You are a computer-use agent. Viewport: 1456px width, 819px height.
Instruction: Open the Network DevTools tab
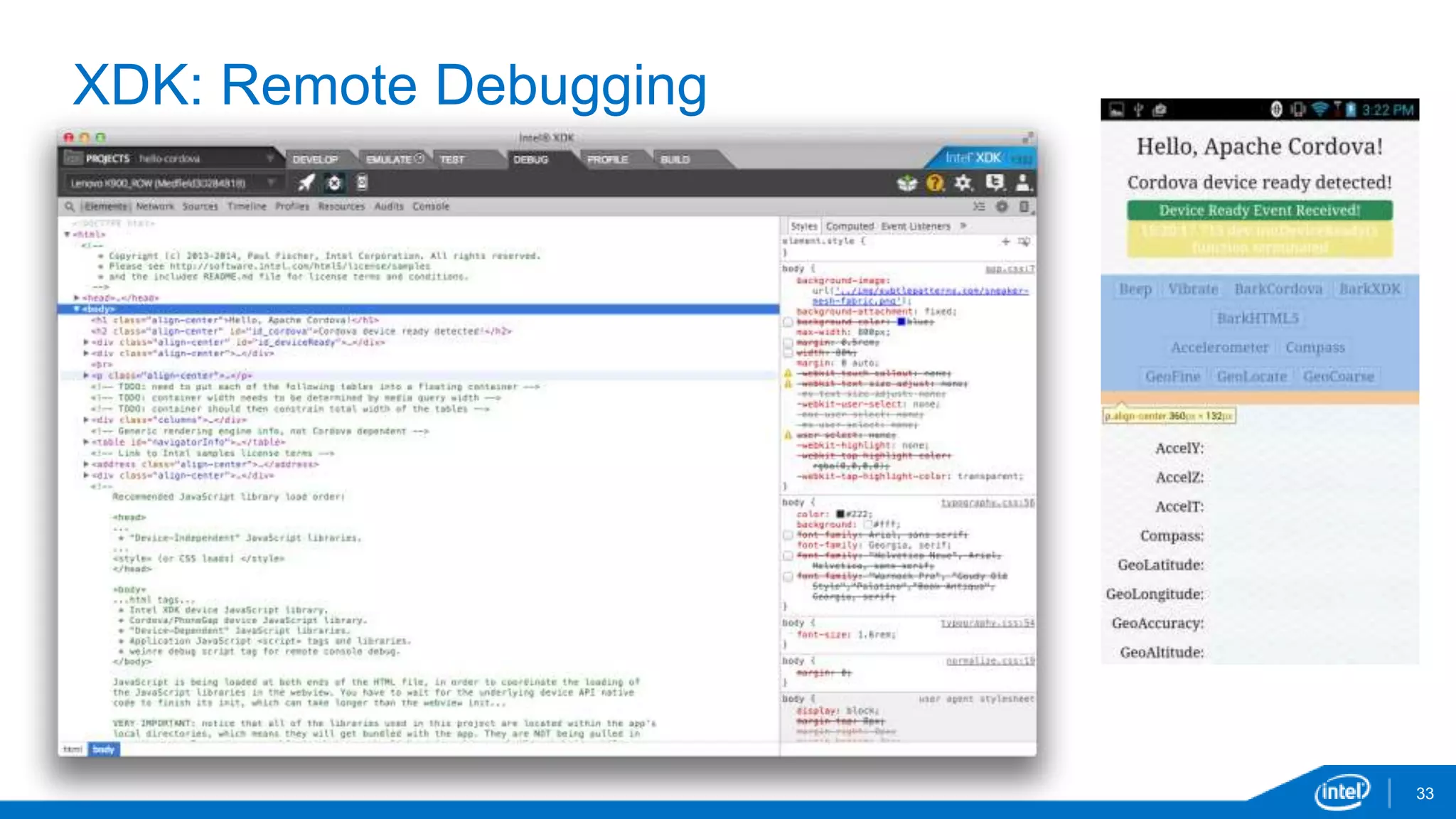[x=155, y=206]
